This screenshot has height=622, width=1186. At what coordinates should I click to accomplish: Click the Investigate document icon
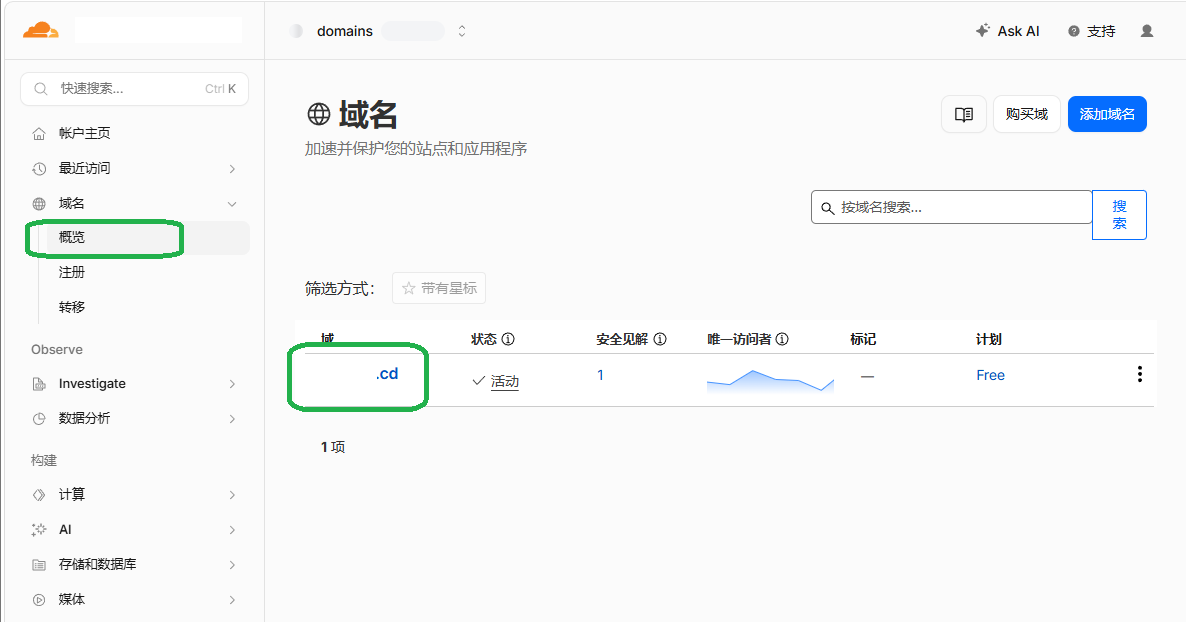tap(39, 384)
